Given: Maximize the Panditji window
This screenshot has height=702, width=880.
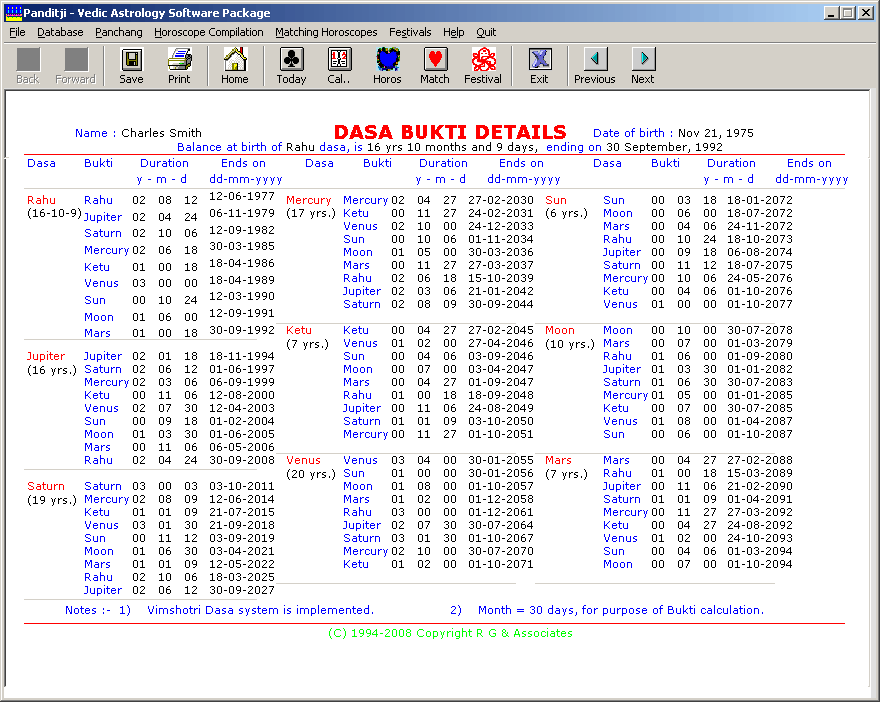Looking at the screenshot, I should (848, 12).
